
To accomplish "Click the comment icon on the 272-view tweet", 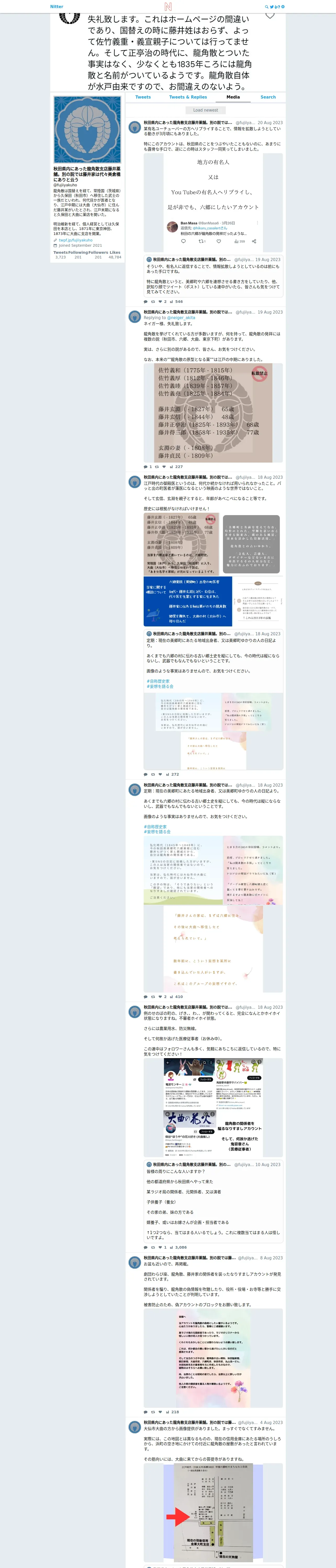I will 146,774.
